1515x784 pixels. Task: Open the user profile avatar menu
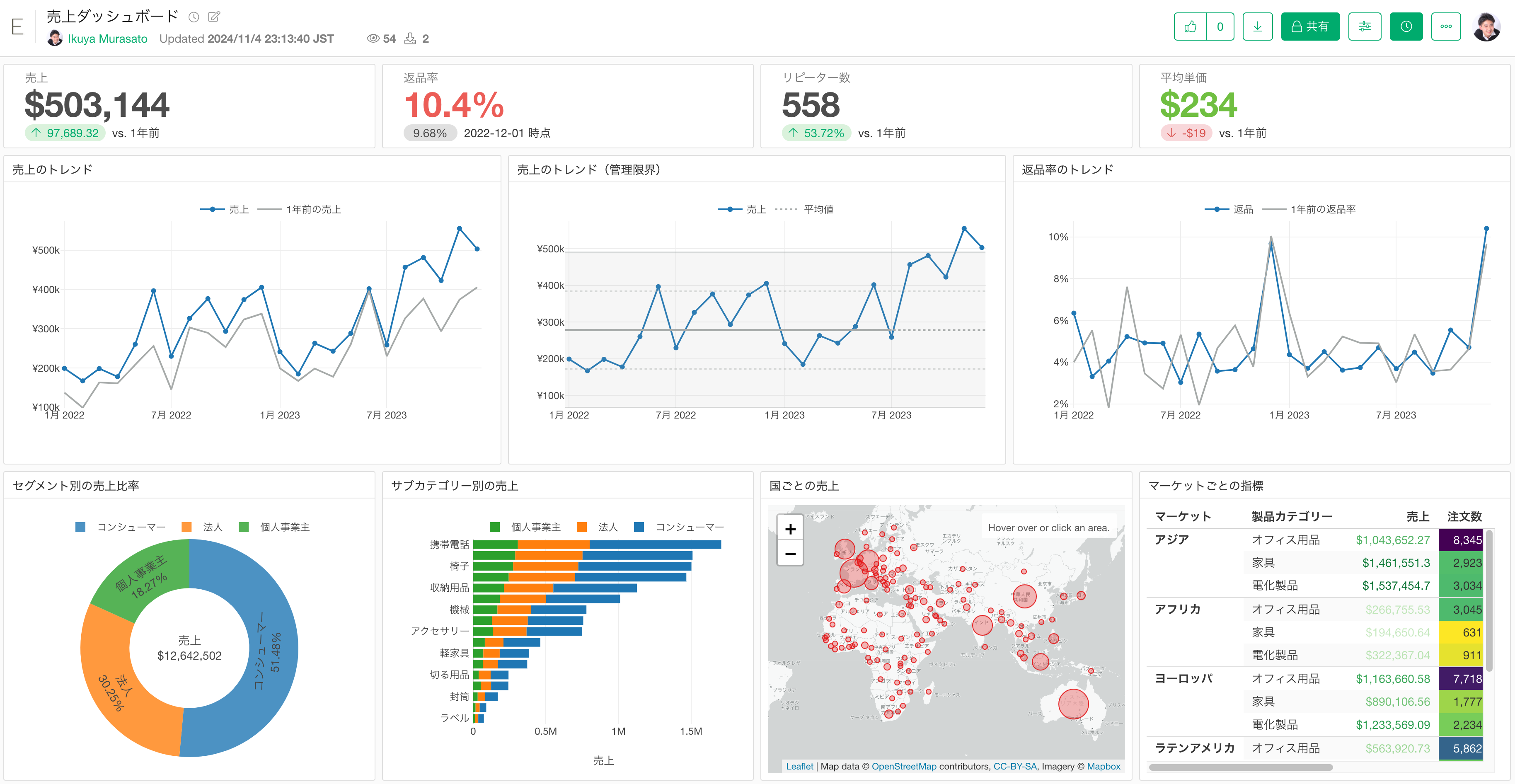[x=1486, y=27]
